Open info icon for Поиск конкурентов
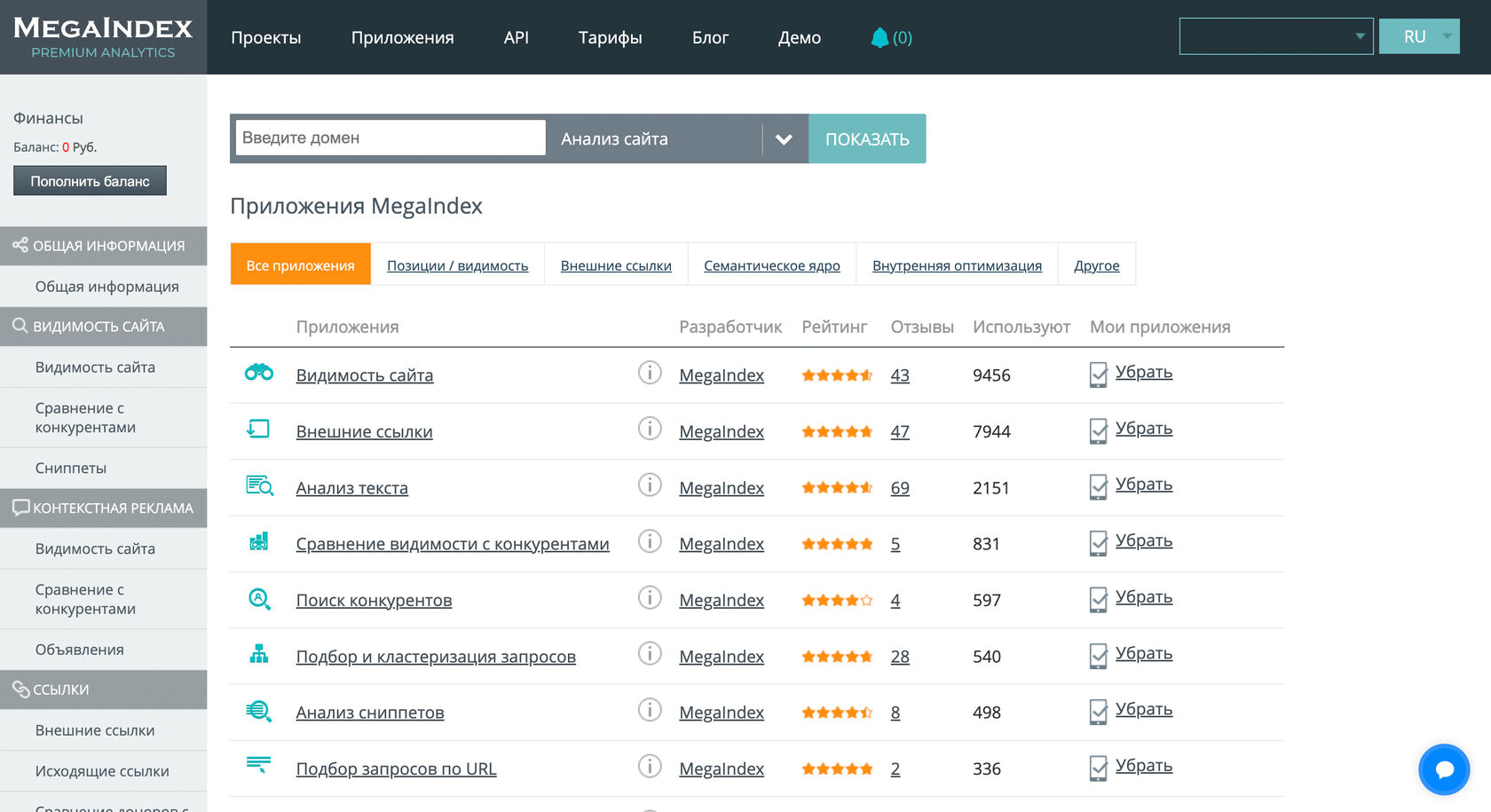The image size is (1491, 812). point(650,597)
